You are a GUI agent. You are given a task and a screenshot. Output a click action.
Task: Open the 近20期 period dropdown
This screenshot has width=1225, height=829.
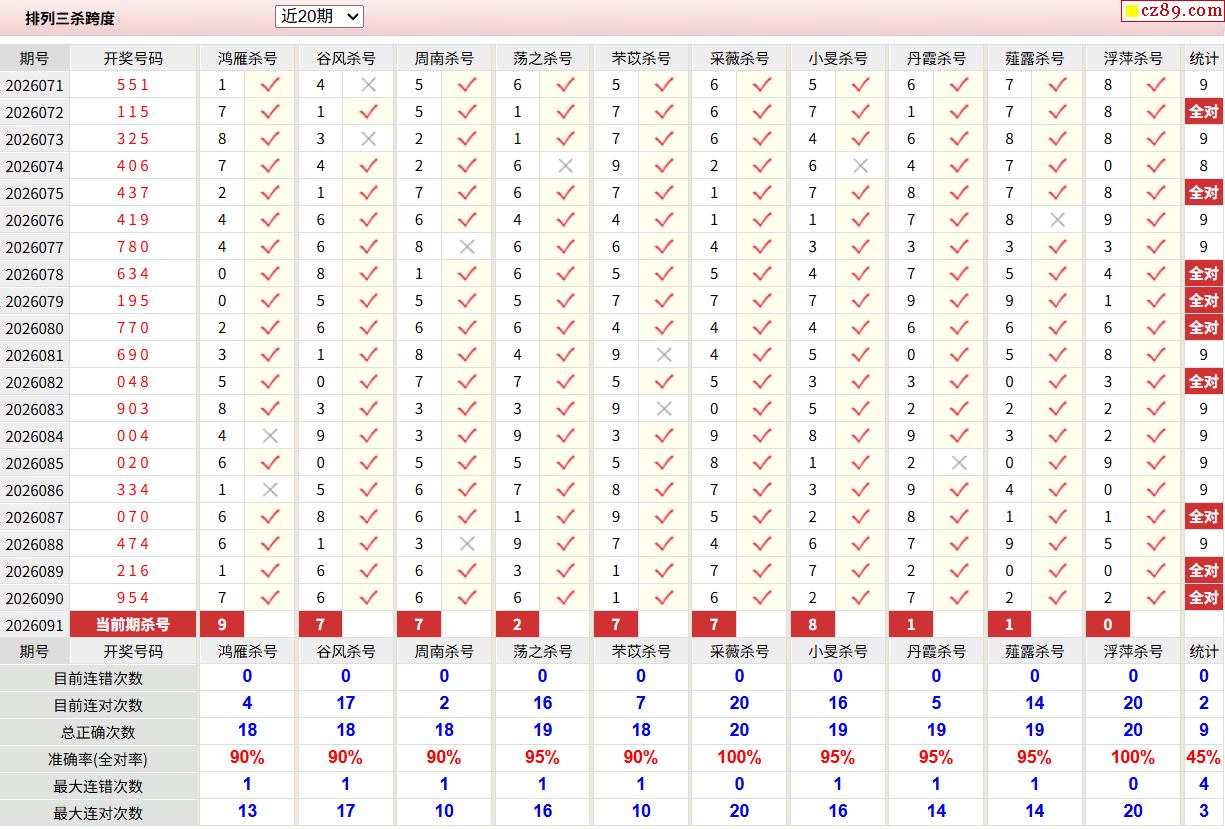(319, 16)
